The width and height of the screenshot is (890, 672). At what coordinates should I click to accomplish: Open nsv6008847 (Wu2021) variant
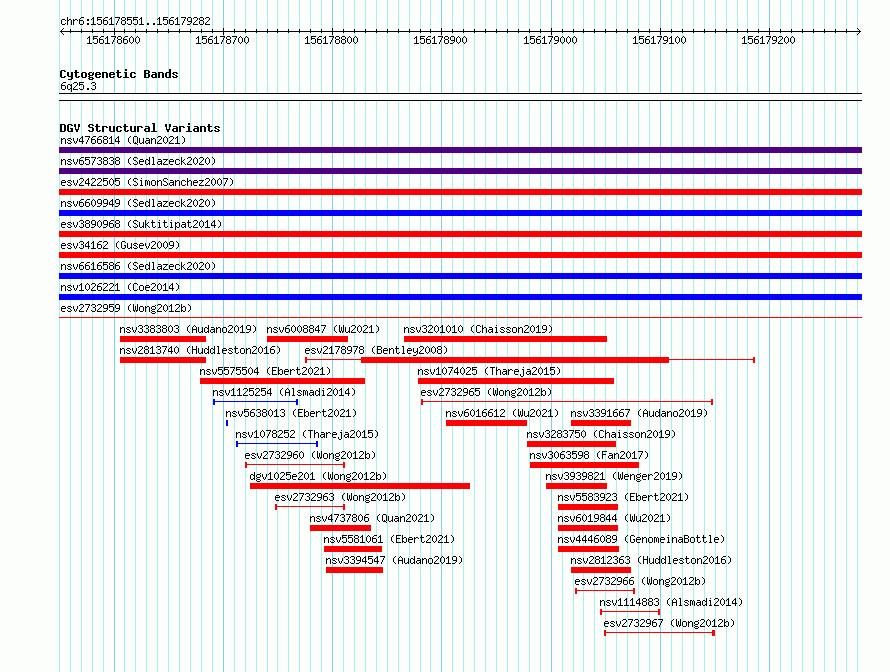pyautogui.click(x=323, y=329)
